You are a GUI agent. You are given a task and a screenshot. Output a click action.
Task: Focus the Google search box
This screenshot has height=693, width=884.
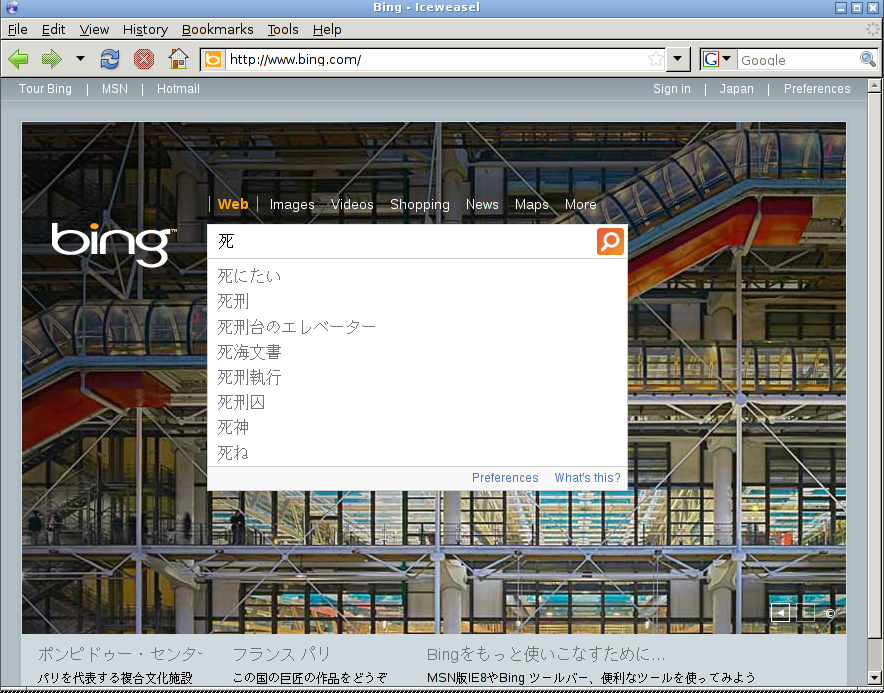pyautogui.click(x=798, y=59)
